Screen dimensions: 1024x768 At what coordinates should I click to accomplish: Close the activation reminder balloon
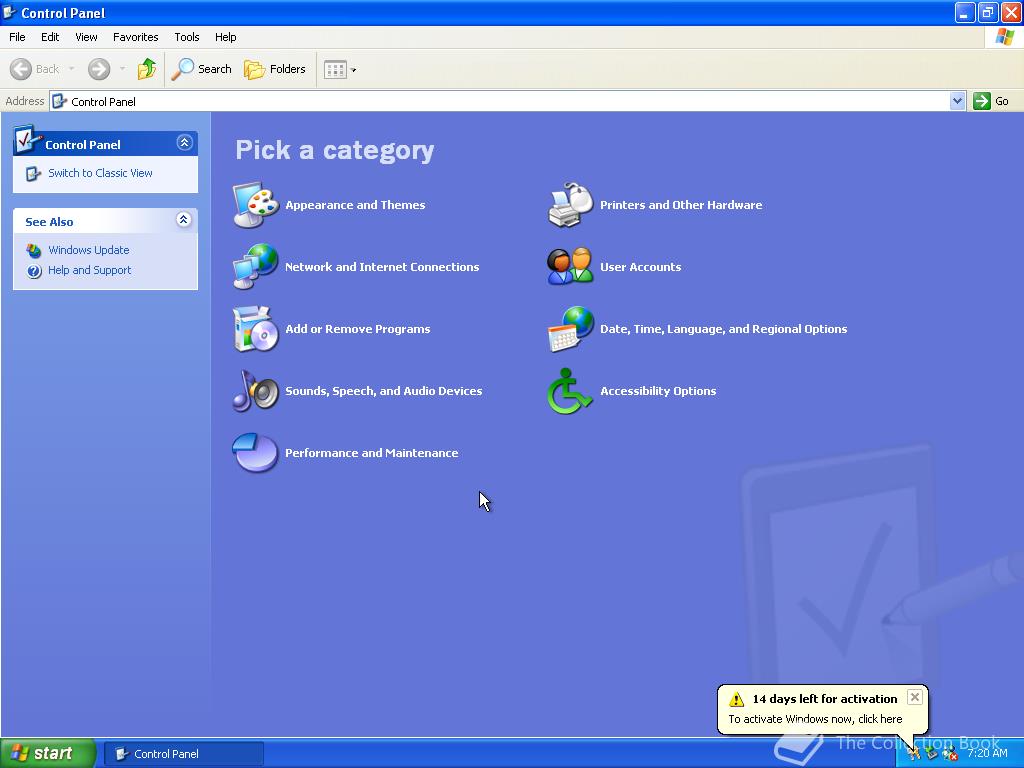(915, 697)
